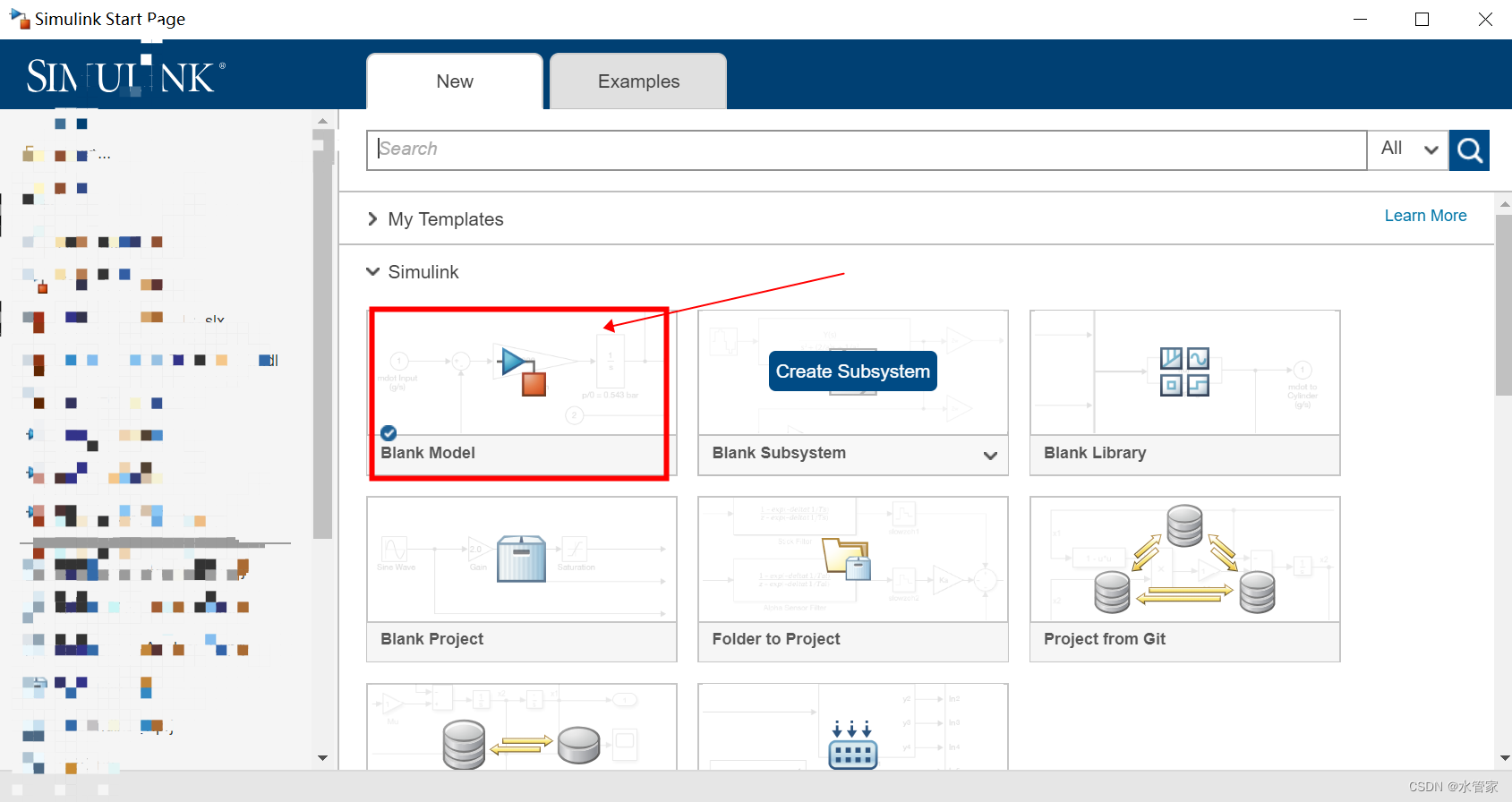Open the Blank Subsystem options arrow
1512x802 pixels.
tap(990, 455)
